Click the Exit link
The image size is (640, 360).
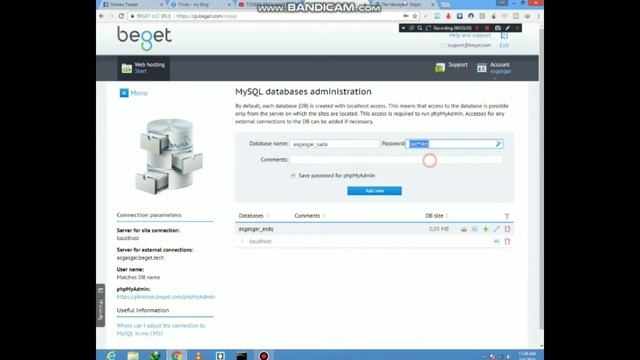pos(504,45)
